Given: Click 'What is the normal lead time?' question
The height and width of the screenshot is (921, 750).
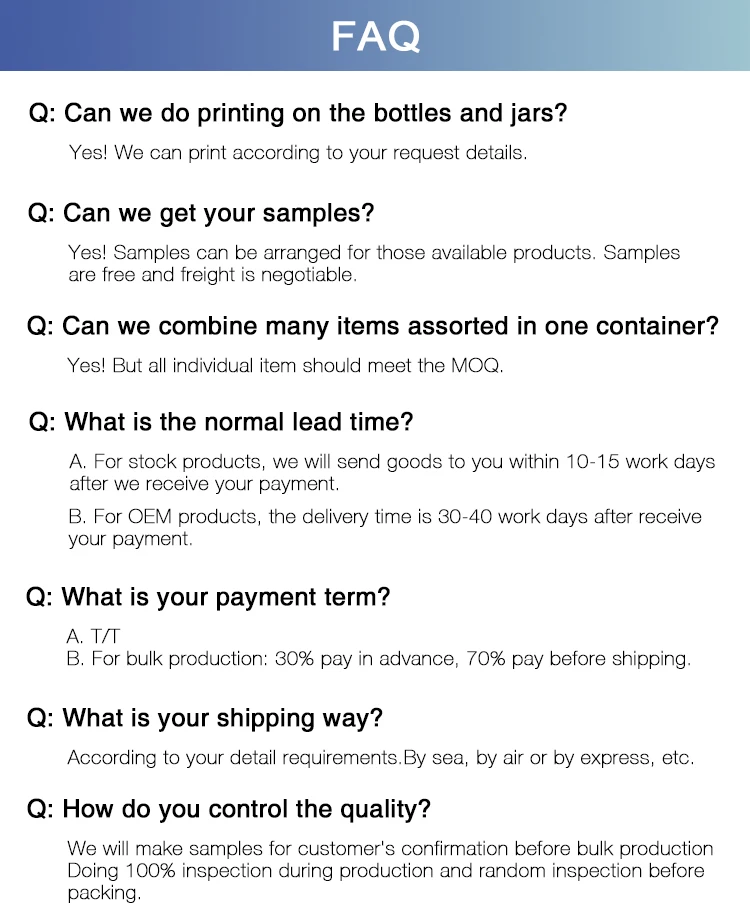Looking at the screenshot, I should tap(220, 422).
